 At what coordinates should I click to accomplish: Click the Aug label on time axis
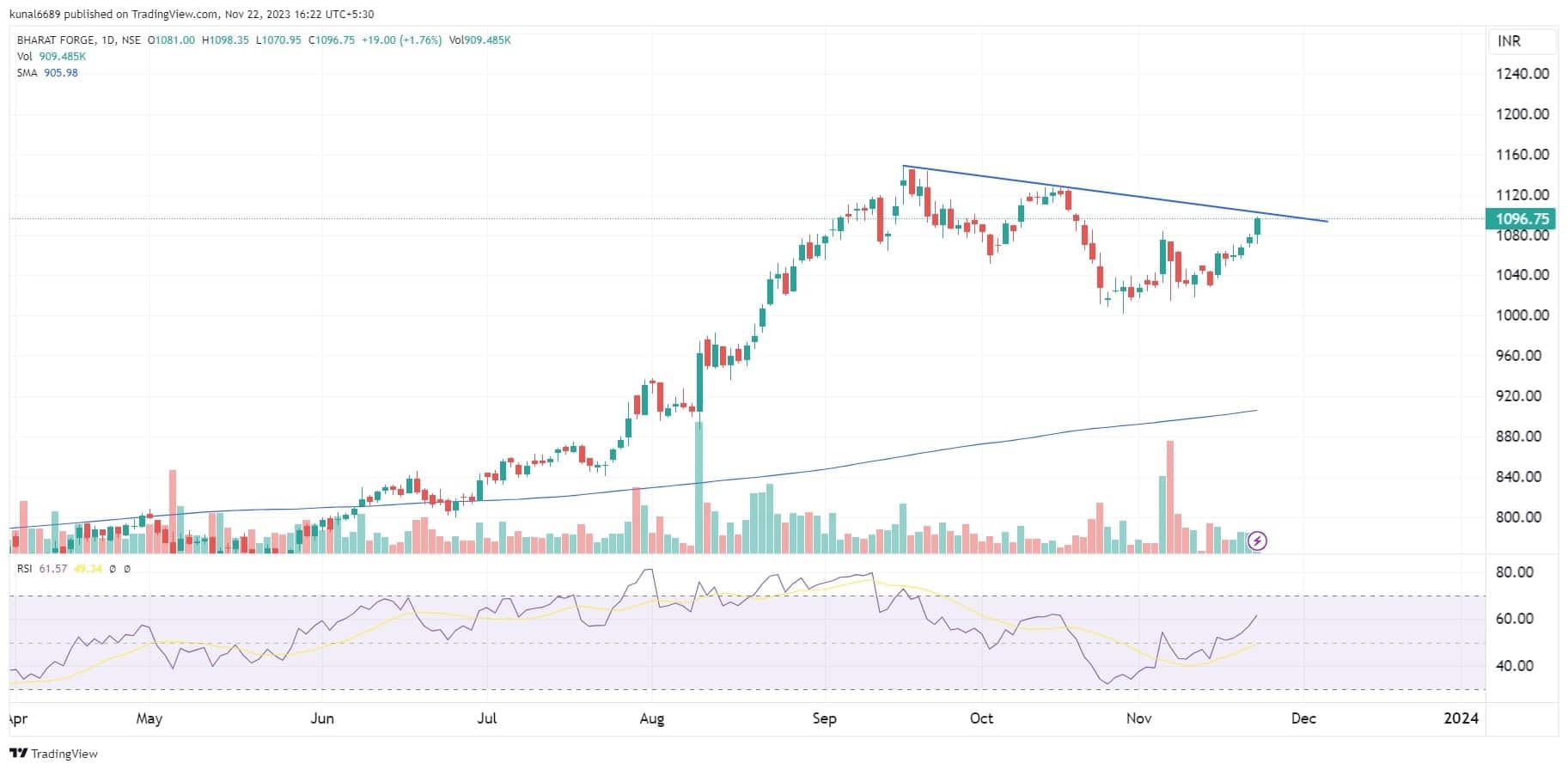651,718
